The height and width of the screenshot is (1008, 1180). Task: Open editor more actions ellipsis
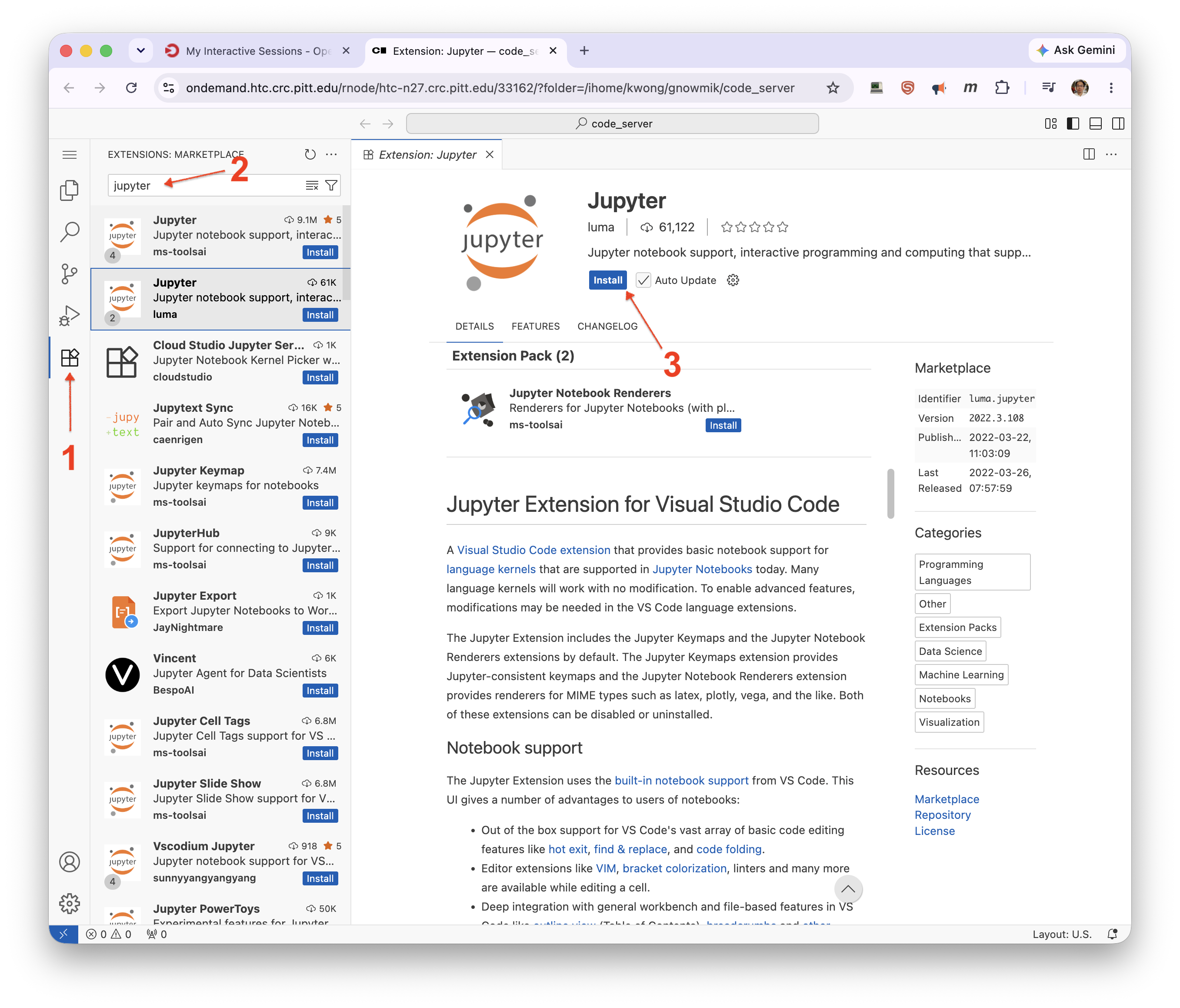point(1111,154)
